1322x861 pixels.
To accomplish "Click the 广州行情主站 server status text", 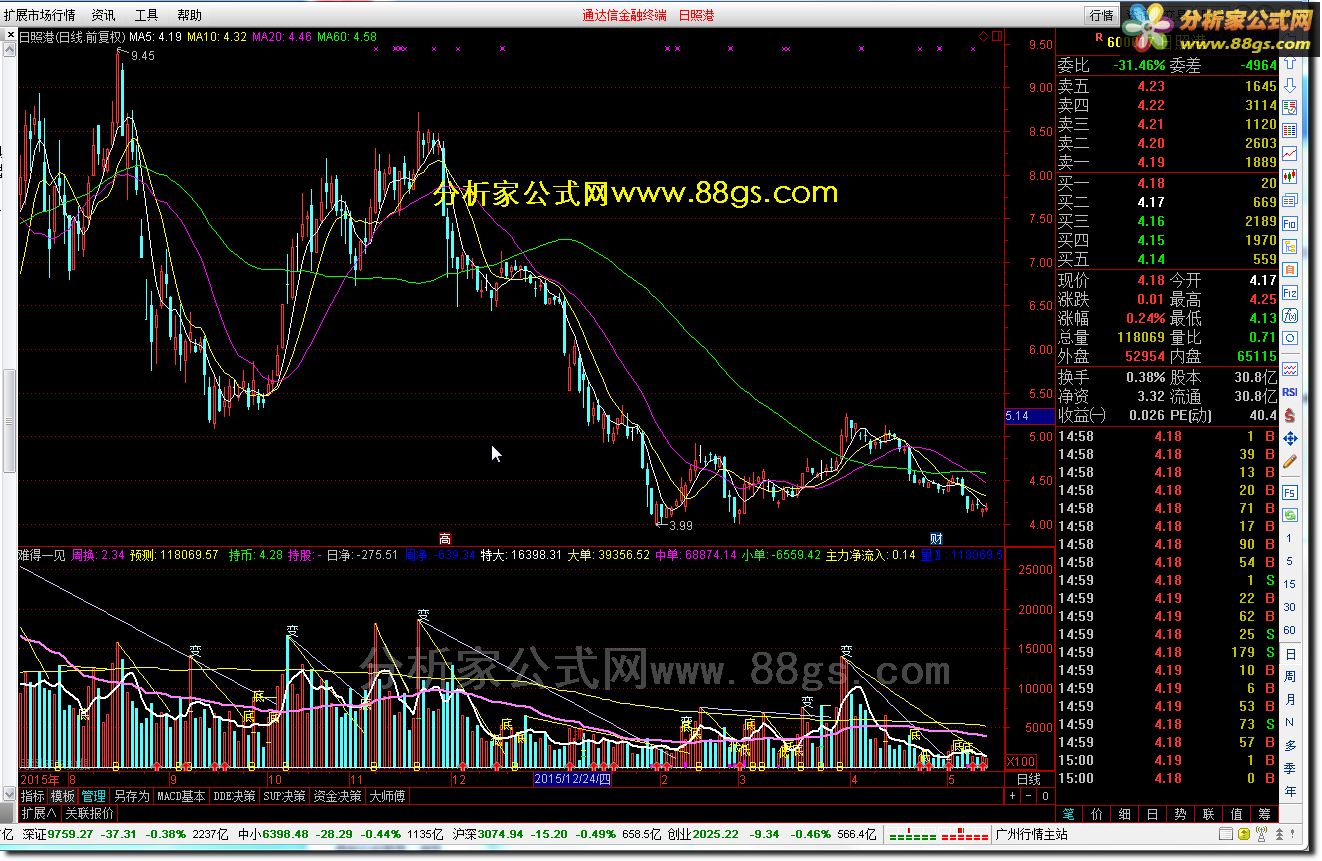I will (x=1032, y=834).
